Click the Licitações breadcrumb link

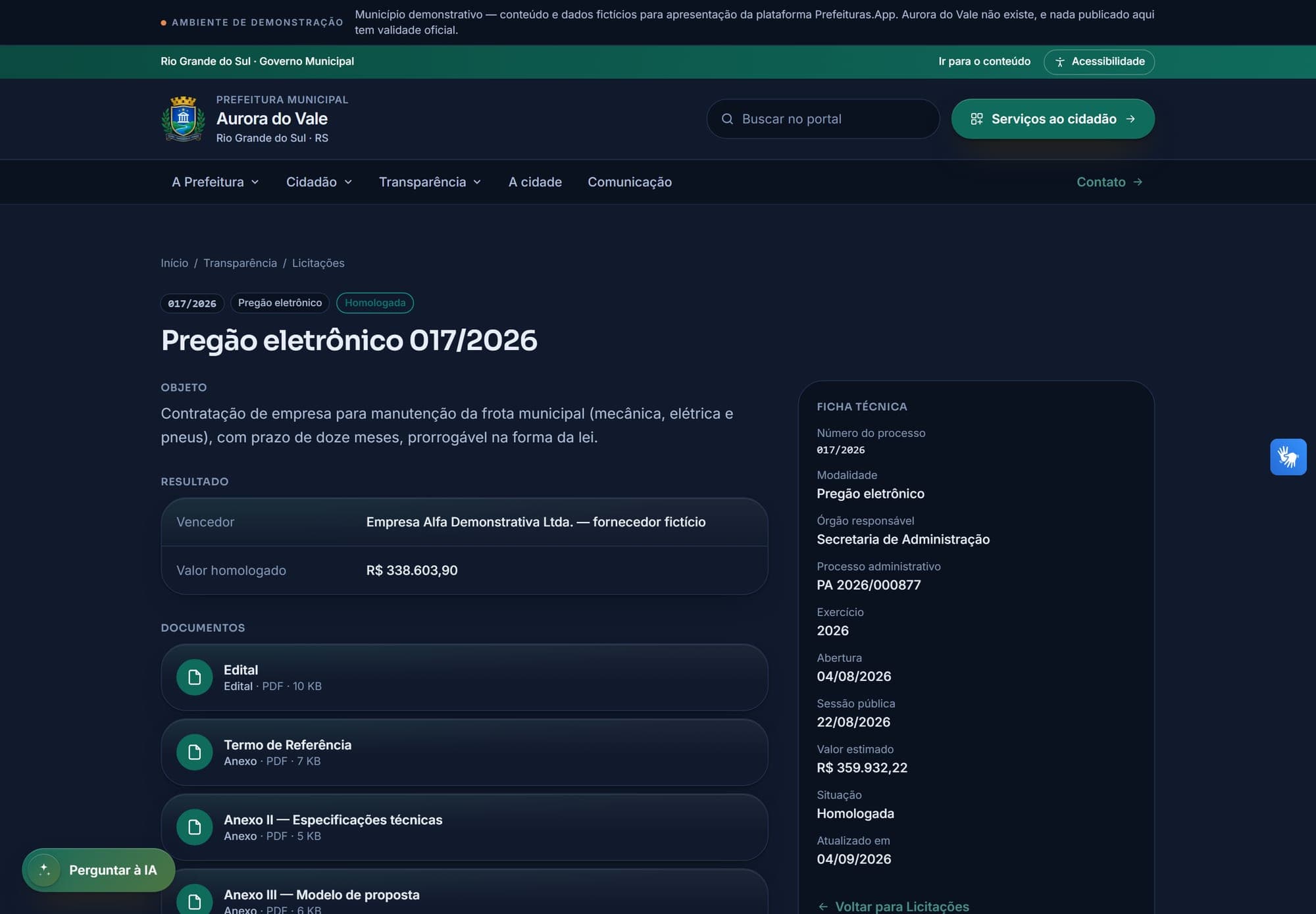coord(318,263)
